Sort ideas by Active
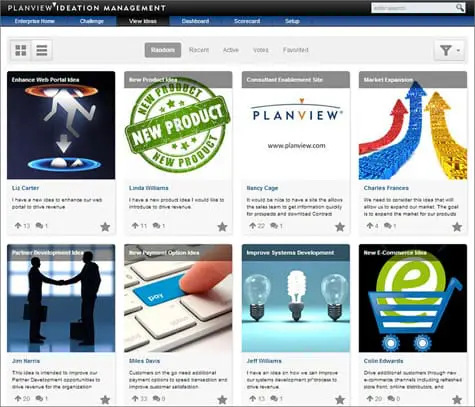Viewport: 475px width, 407px height. pos(231,50)
